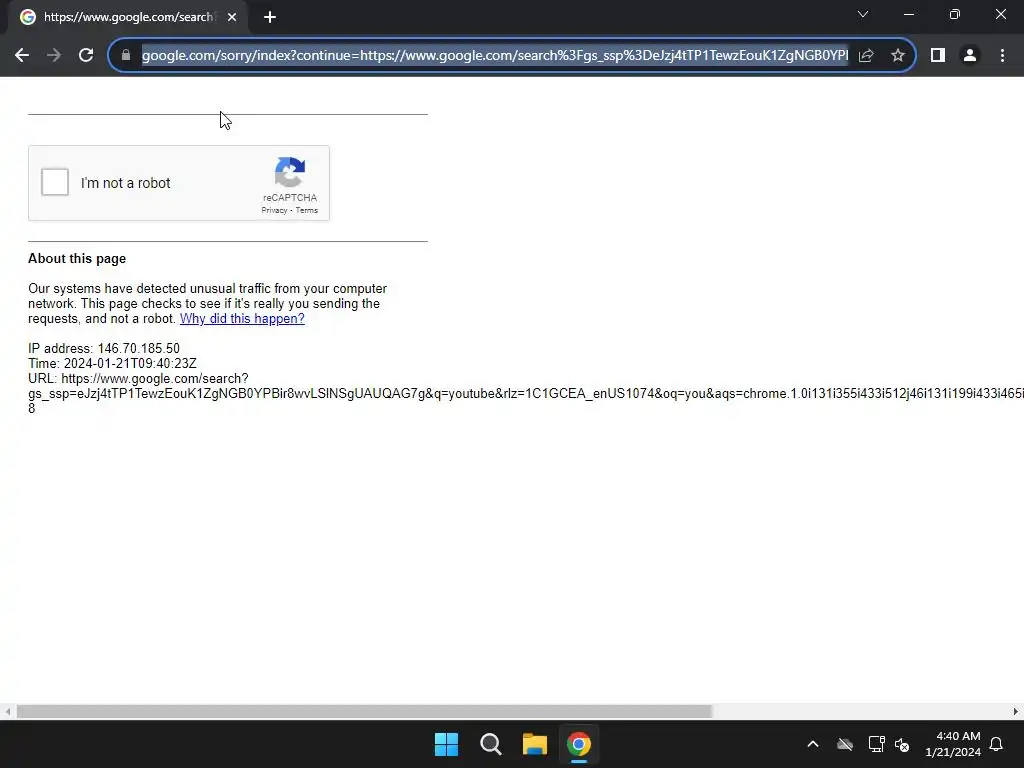Open Chrome's three-dot menu
The width and height of the screenshot is (1024, 768).
[x=1002, y=56]
